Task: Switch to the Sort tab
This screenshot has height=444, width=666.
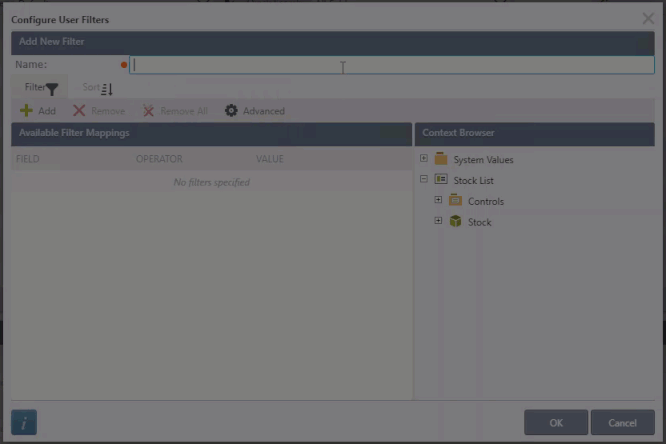Action: (x=97, y=88)
